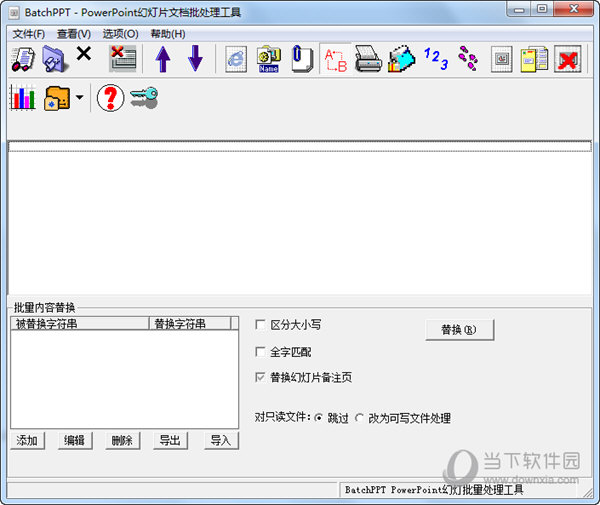Select the A-to-B content replace icon
This screenshot has height=505, width=600.
tap(335, 60)
